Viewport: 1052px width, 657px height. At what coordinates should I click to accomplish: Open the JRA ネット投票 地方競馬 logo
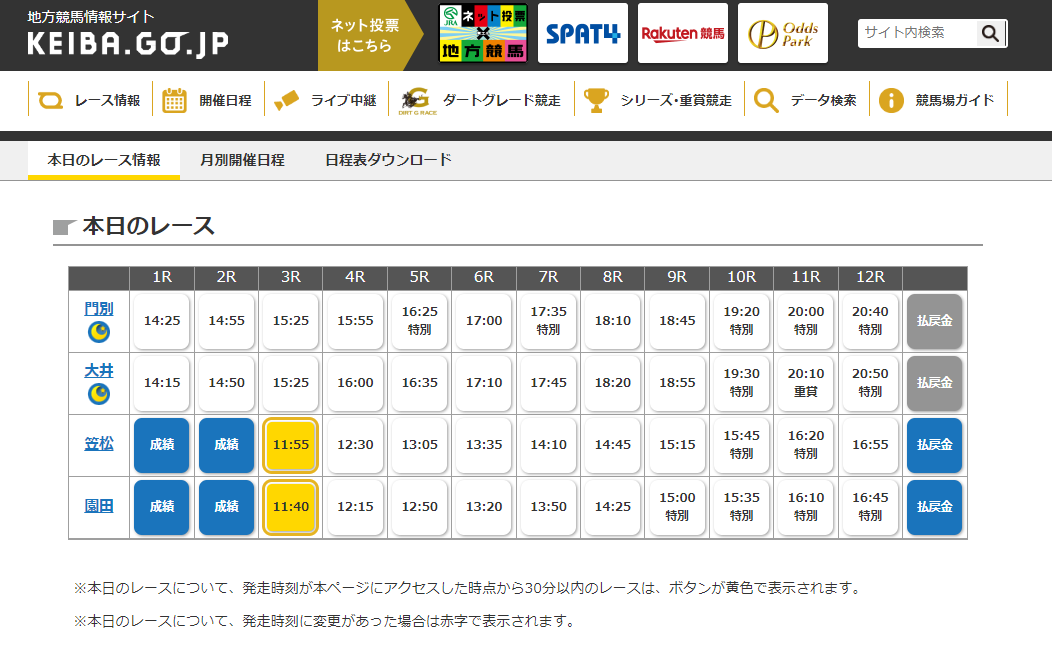pos(483,35)
